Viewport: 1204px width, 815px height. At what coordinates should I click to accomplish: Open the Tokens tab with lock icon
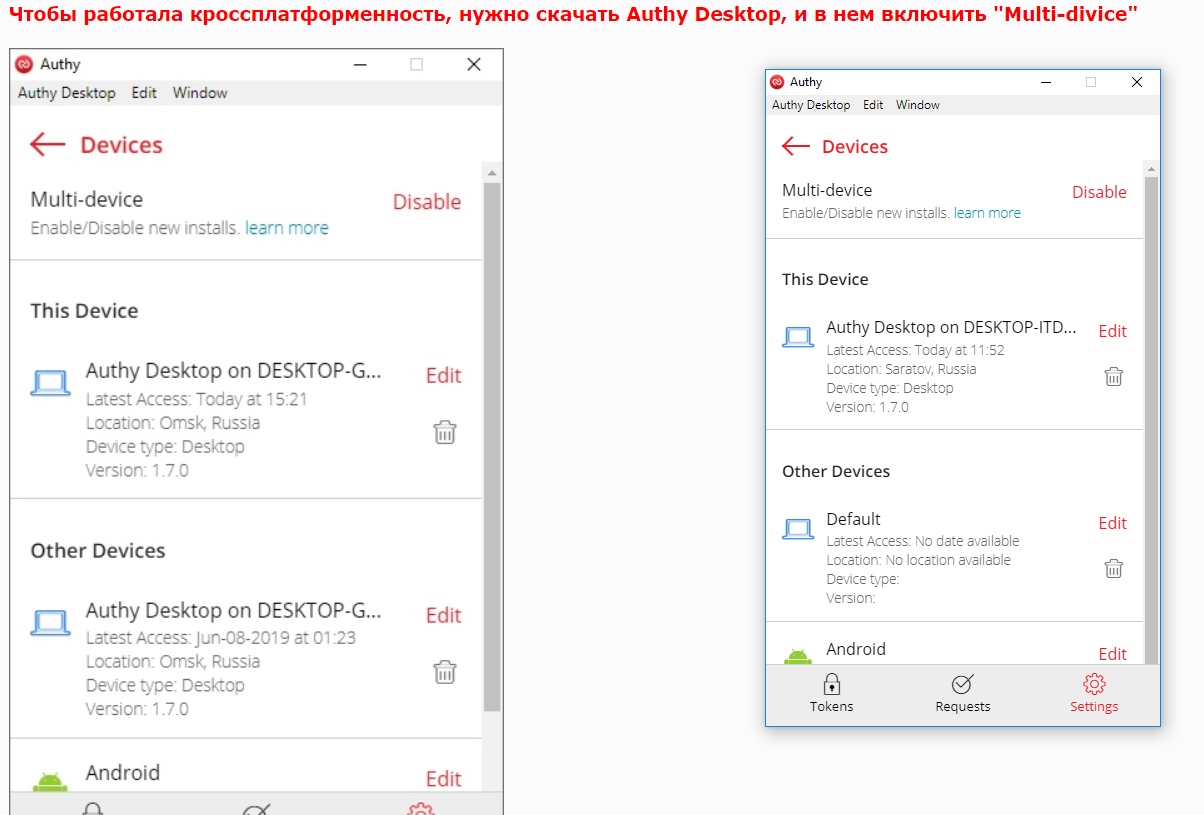coord(831,693)
